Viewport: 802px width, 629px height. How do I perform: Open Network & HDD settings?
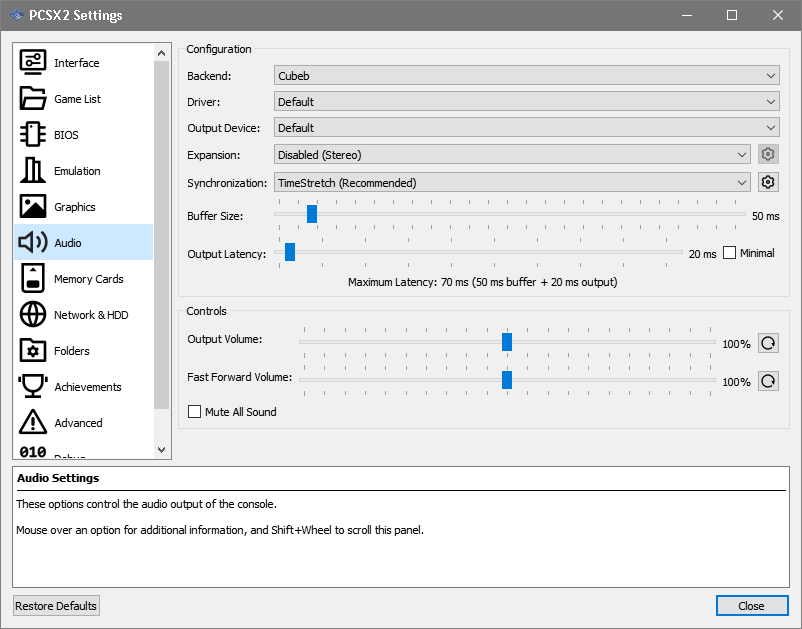pyautogui.click(x=83, y=314)
